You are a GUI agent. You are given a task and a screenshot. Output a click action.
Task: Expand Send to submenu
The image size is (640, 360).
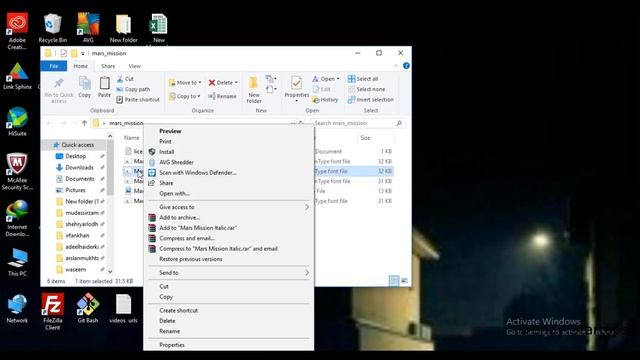pyautogui.click(x=229, y=273)
